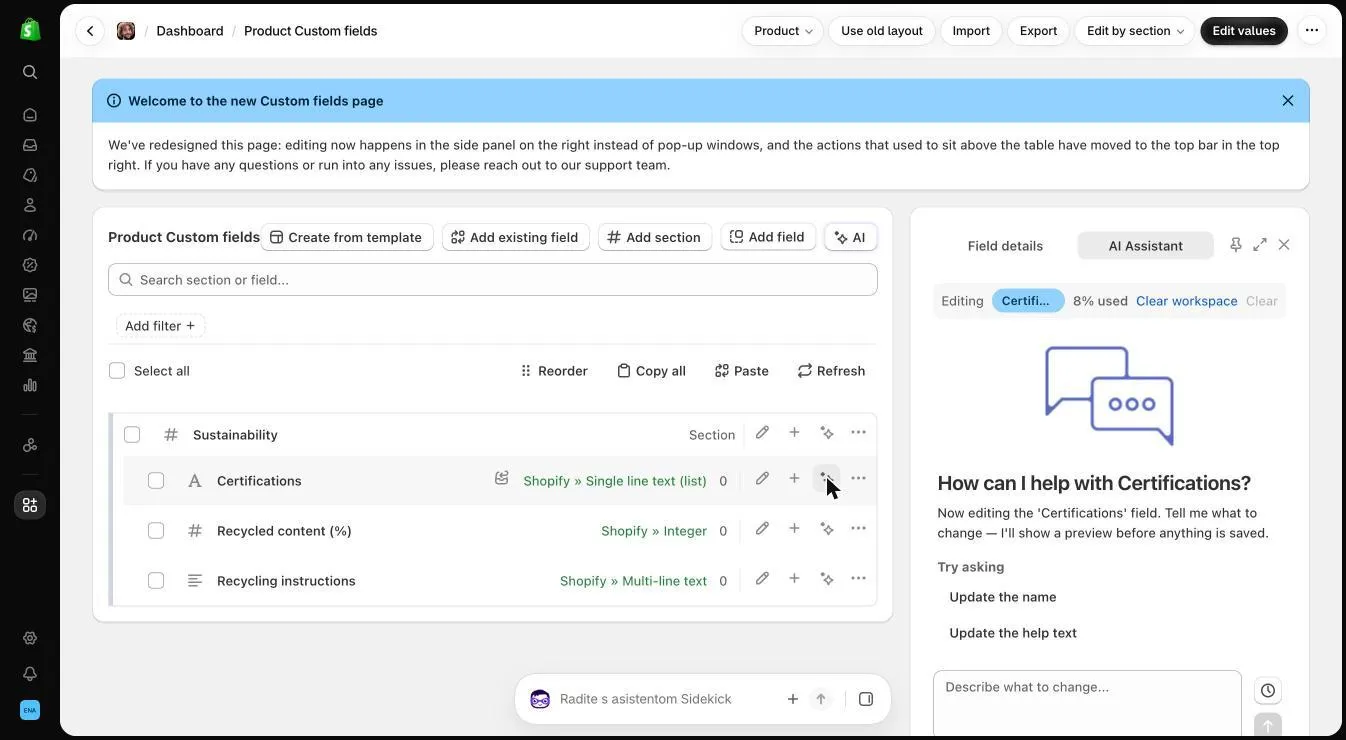This screenshot has width=1346, height=740.
Task: Dismiss the welcome banner
Action: 1288,101
